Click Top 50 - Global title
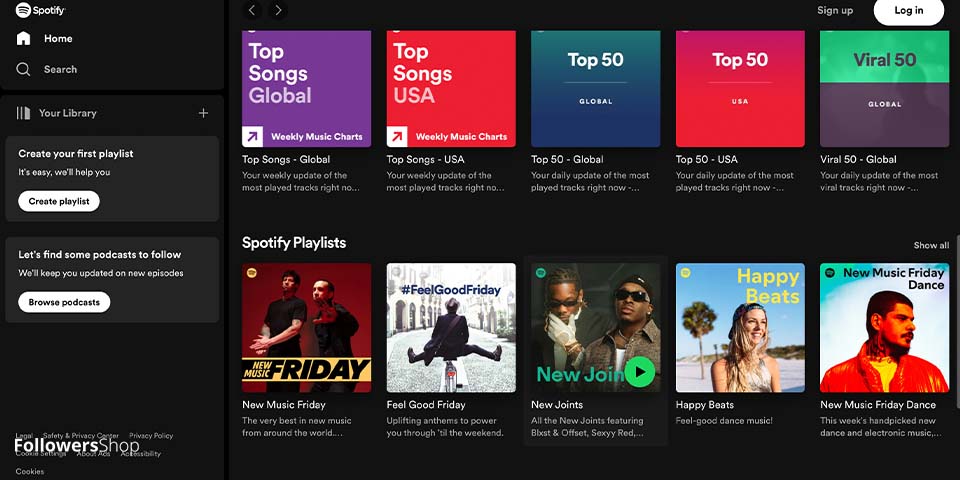The image size is (960, 480). pos(567,159)
